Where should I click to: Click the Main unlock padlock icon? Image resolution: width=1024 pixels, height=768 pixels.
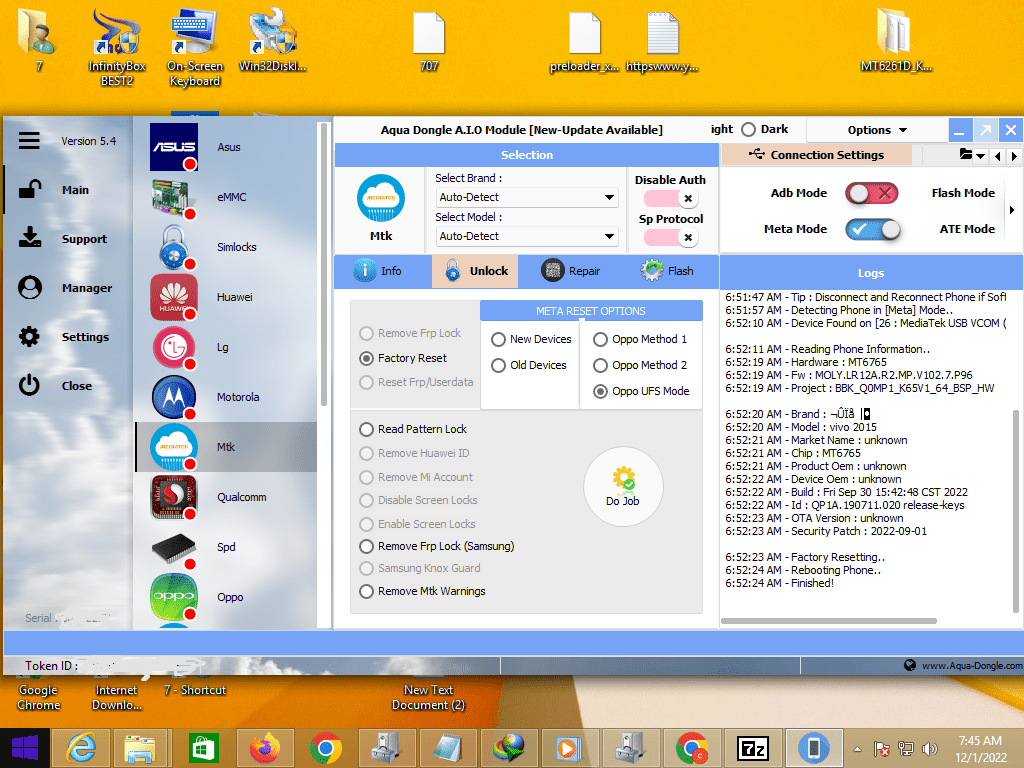[x=30, y=189]
